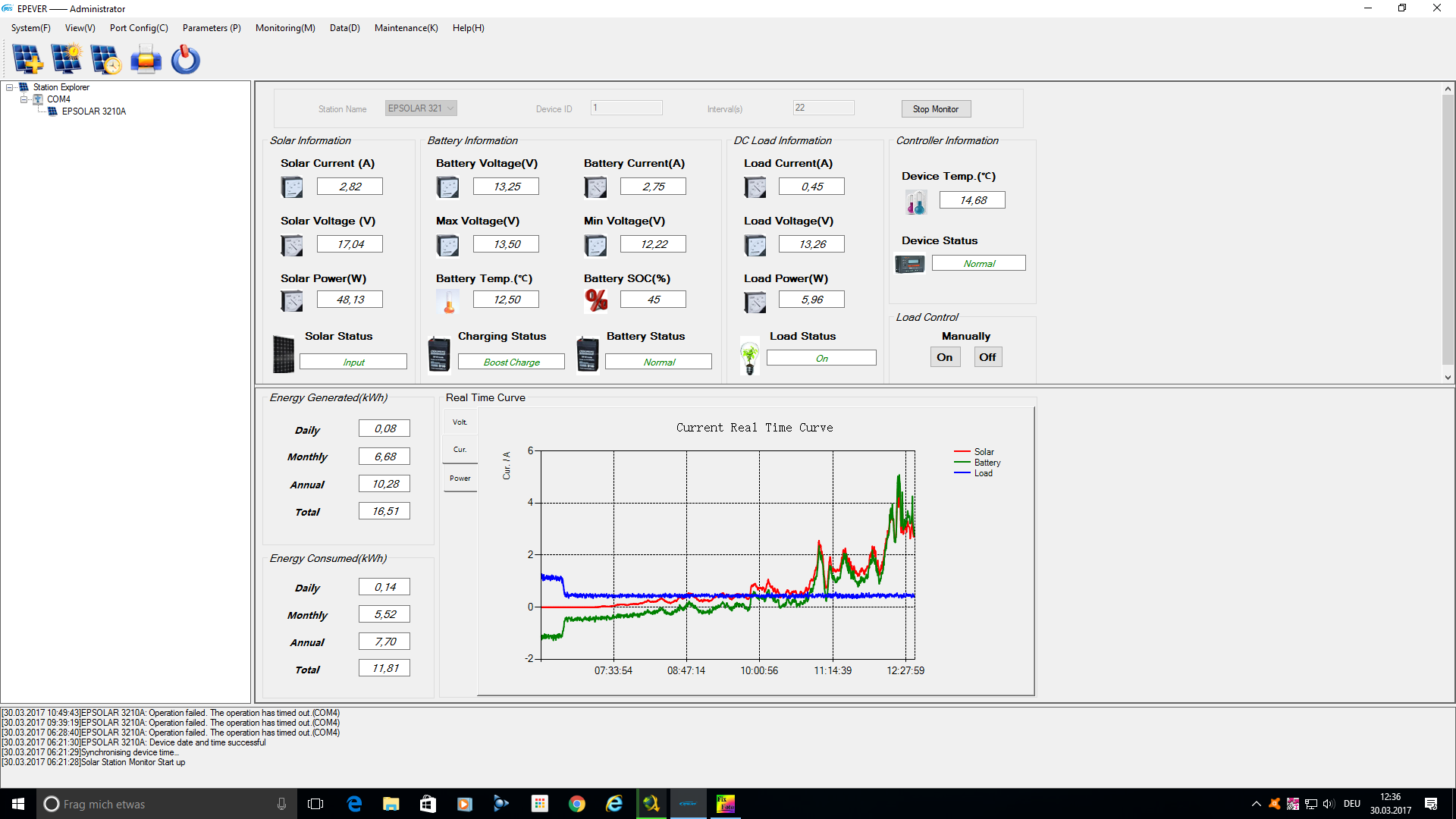Click the solar panel with sun icon

click(x=67, y=59)
